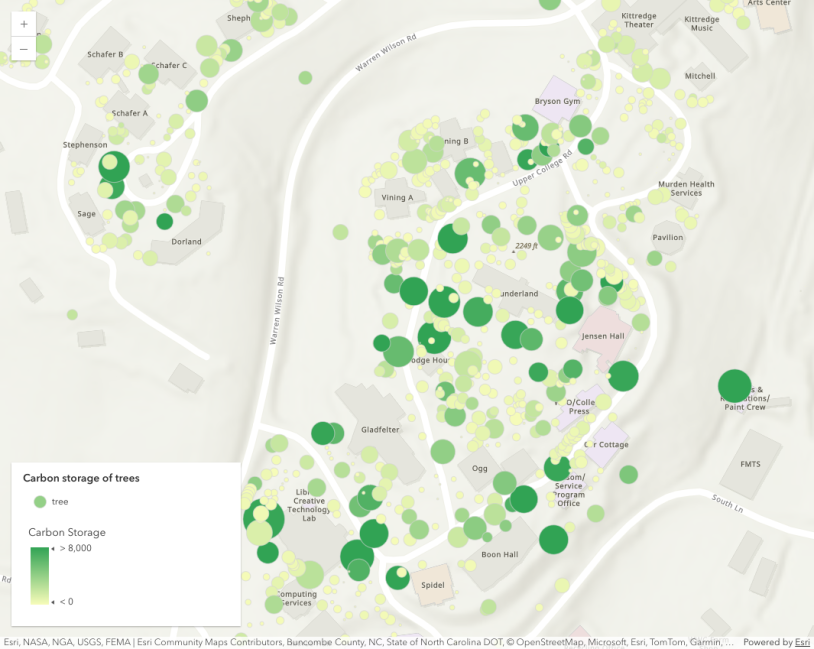Select the small dark tree marker above Dorland

tap(165, 221)
